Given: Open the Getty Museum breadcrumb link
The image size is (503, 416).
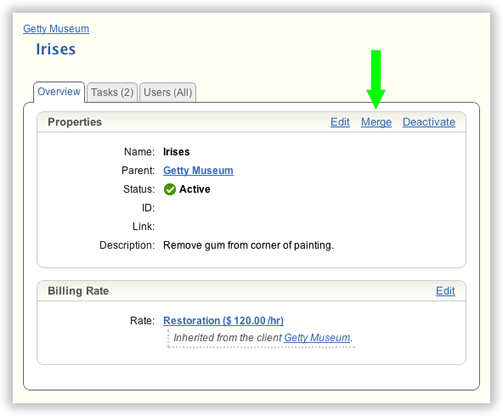Looking at the screenshot, I should [56, 29].
